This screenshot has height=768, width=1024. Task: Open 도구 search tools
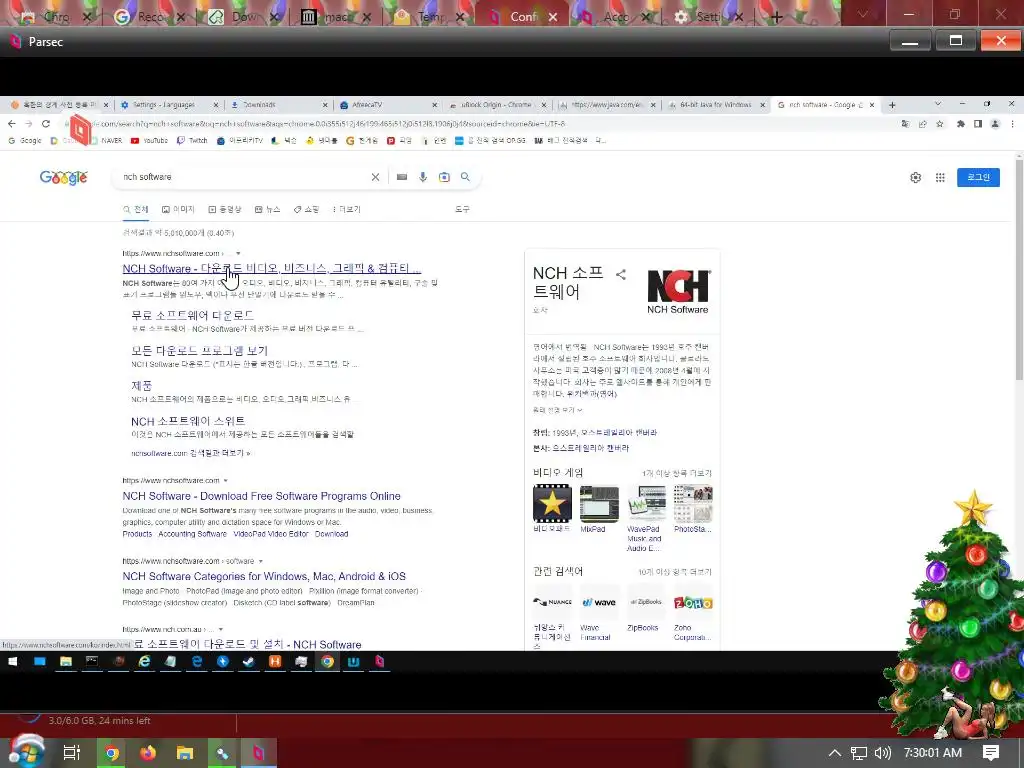click(x=462, y=210)
